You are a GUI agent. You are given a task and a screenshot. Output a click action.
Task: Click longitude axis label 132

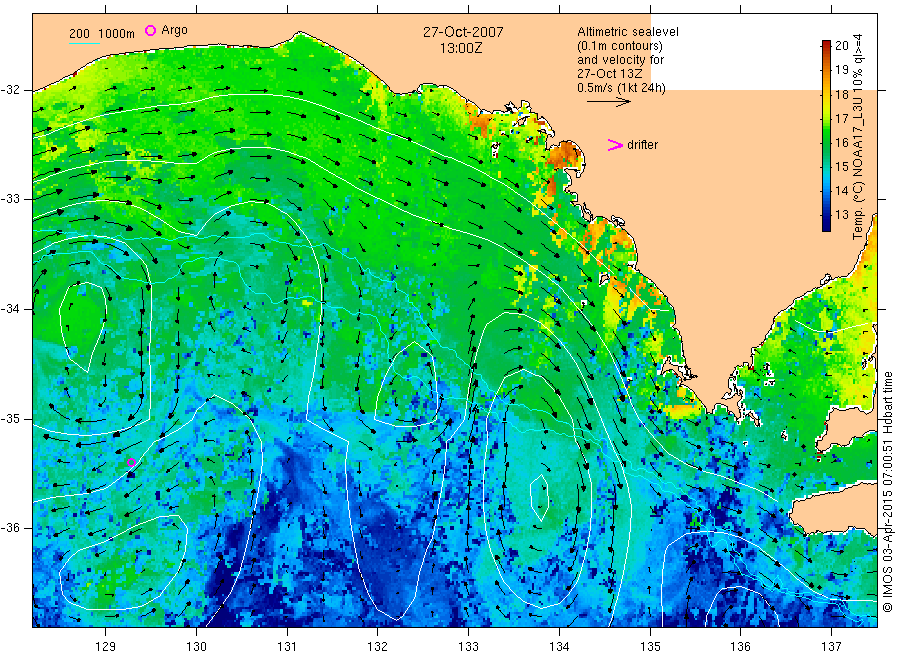pyautogui.click(x=378, y=647)
